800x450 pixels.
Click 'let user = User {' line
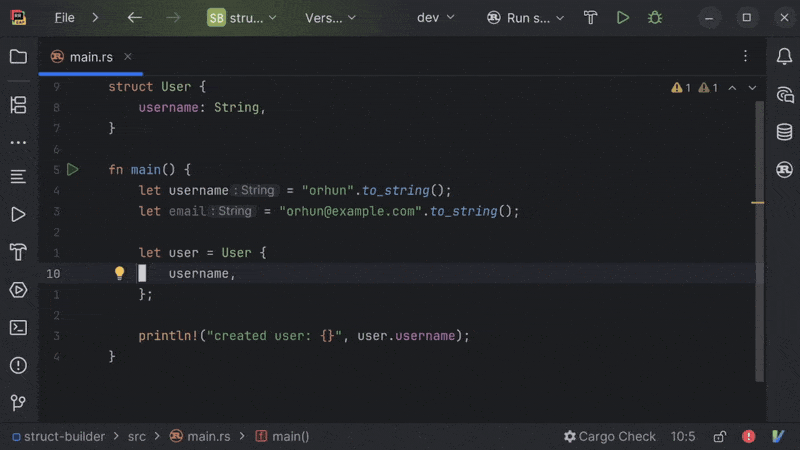coord(202,253)
